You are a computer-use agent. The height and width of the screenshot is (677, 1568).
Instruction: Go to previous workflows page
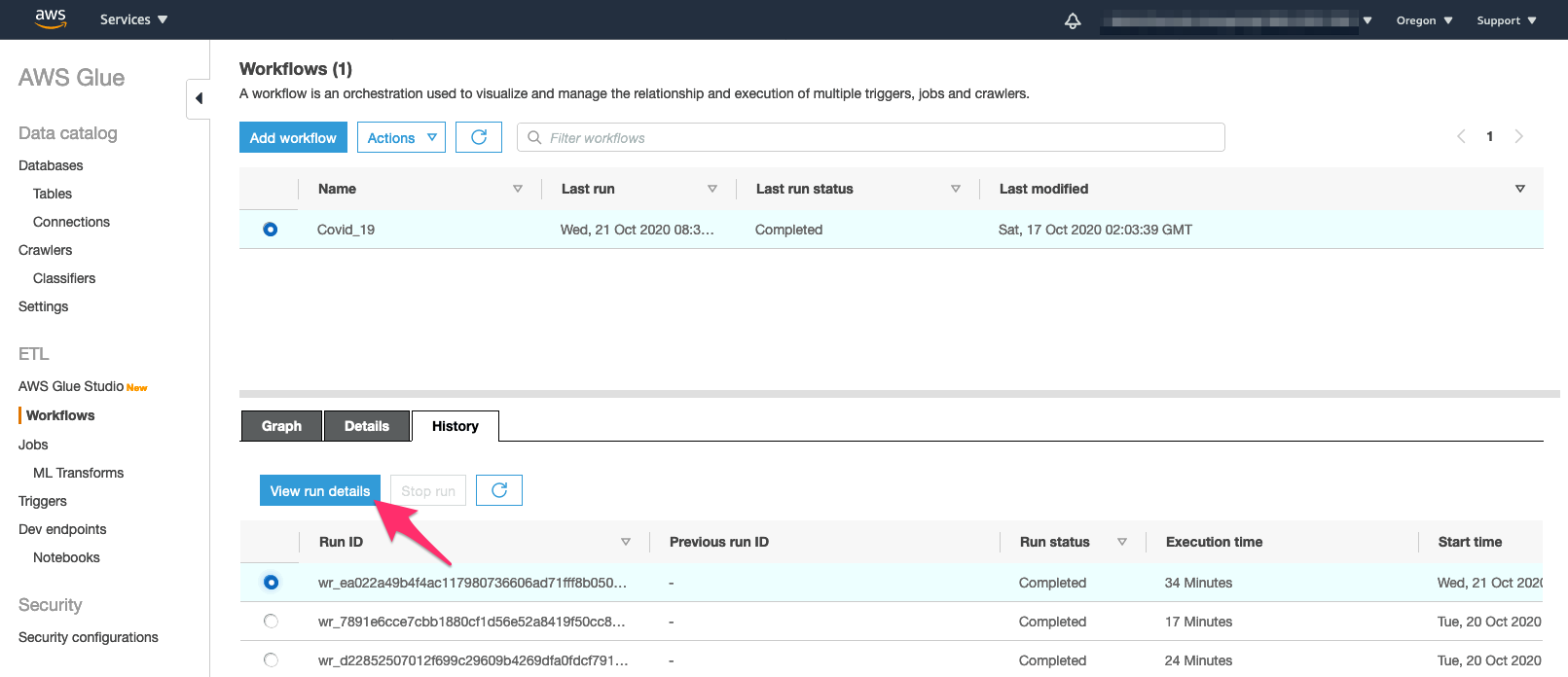pyautogui.click(x=1461, y=136)
